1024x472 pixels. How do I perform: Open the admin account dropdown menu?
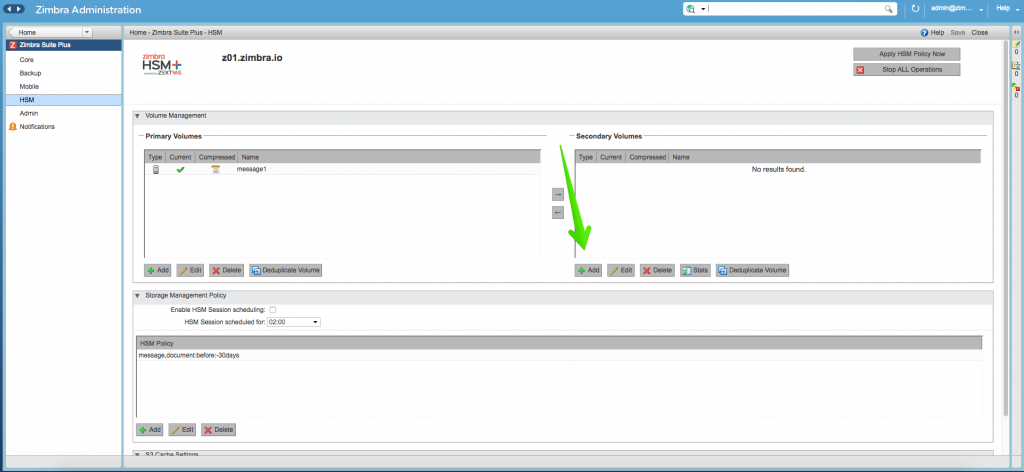(957, 9)
